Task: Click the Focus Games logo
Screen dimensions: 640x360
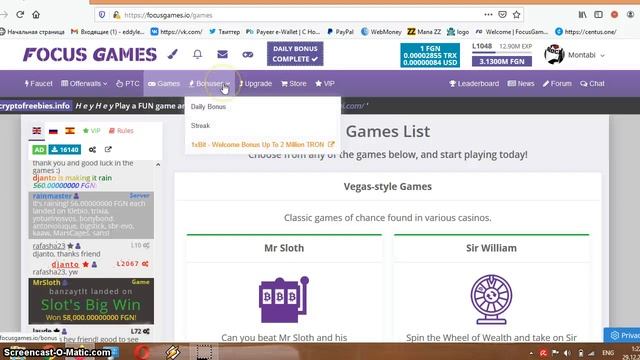Action: click(x=90, y=54)
